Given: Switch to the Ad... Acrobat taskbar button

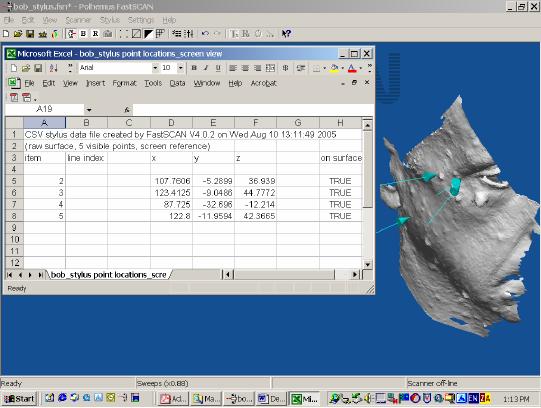Looking at the screenshot, I should pyautogui.click(x=173, y=399).
